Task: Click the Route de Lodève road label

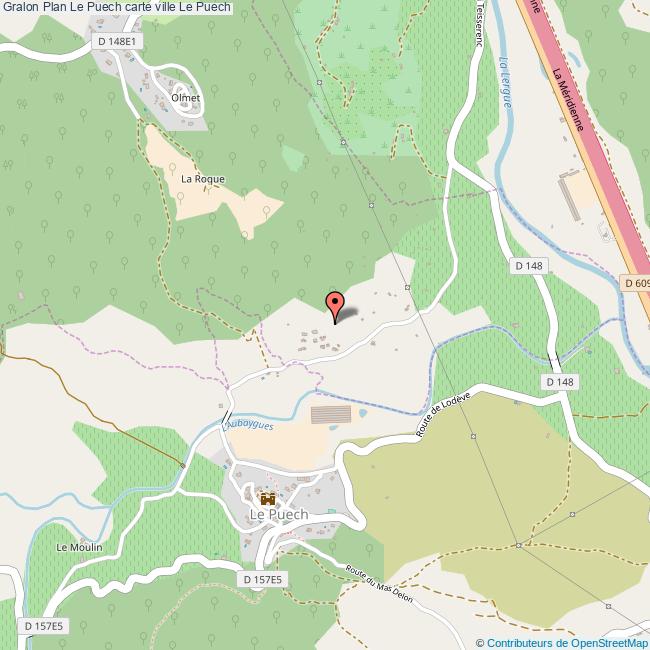Action: [x=443, y=415]
